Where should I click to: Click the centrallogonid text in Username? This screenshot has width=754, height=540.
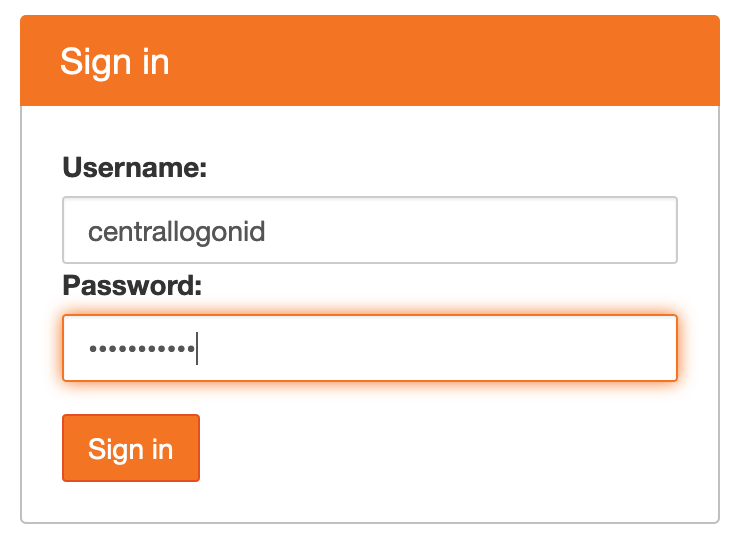coord(176,232)
